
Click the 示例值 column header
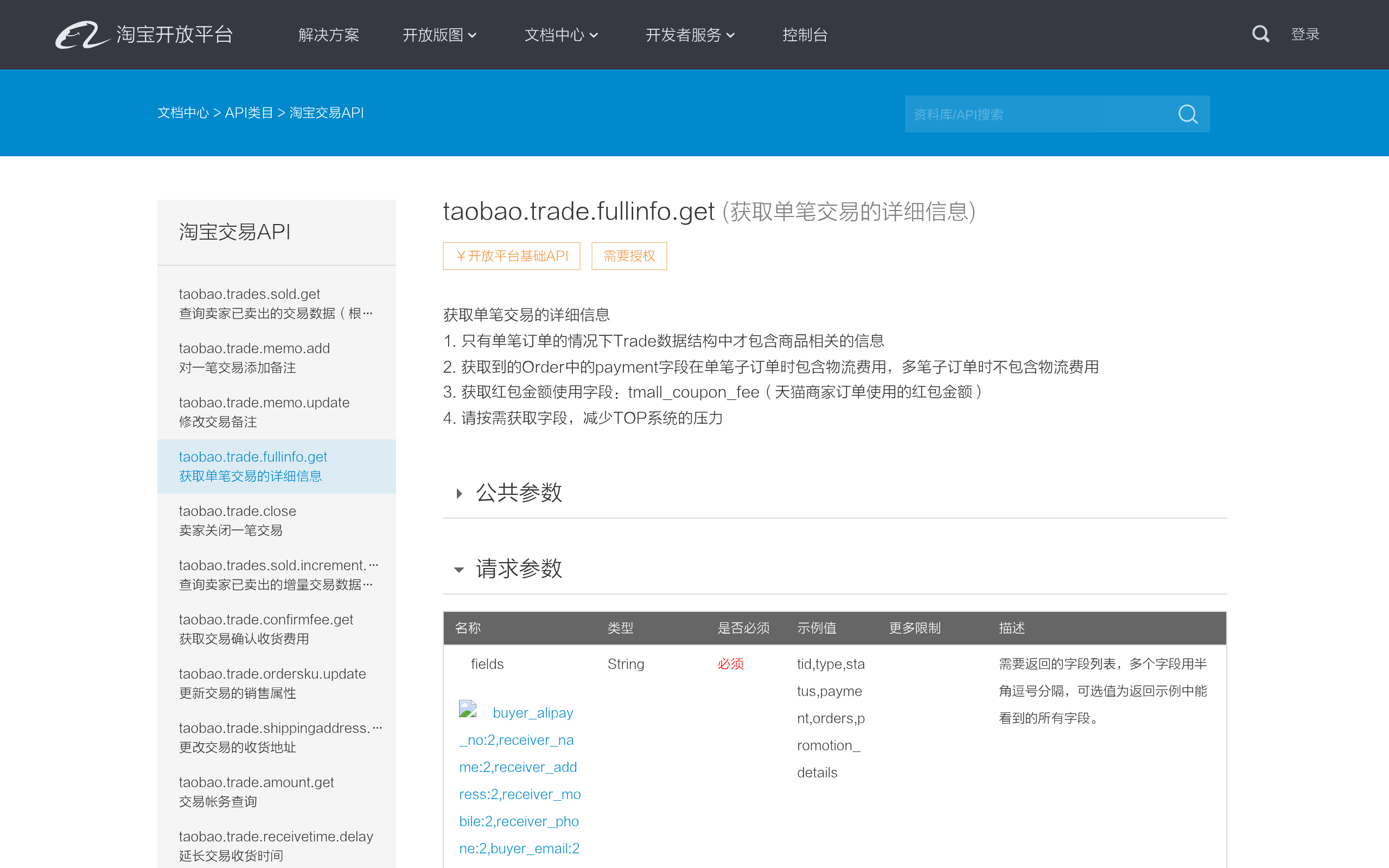pos(816,628)
